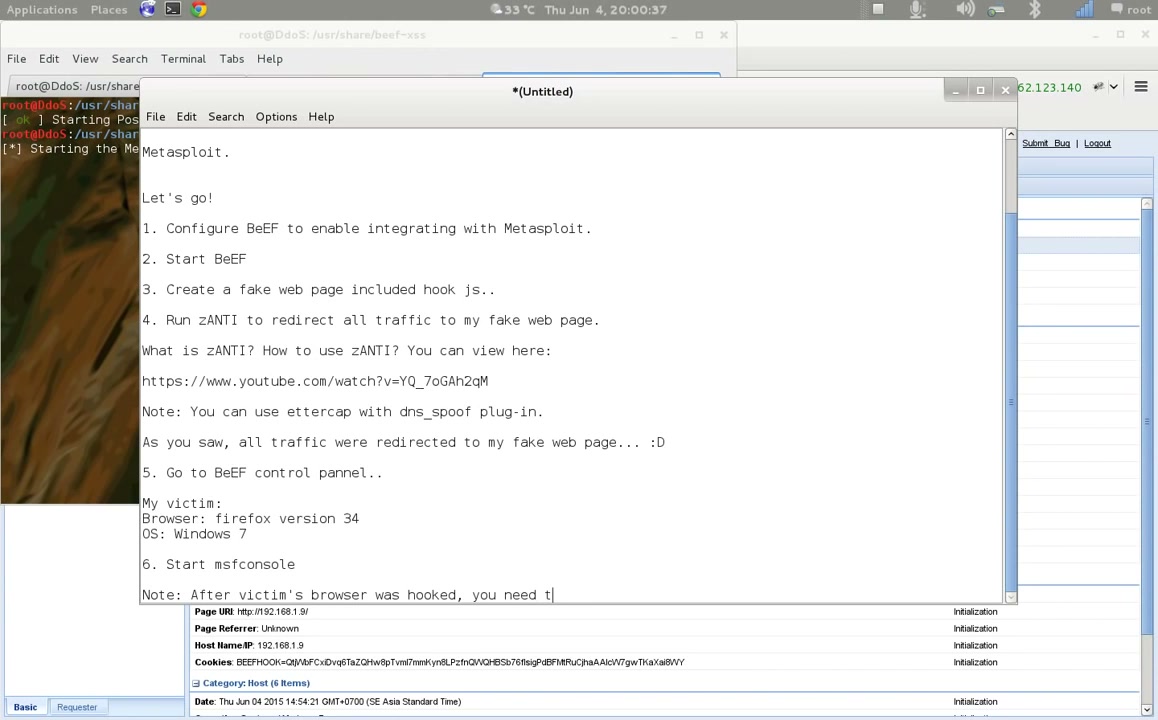Click the 'OS: Windows 7' line in editor
Screen dimensions: 1158x720
coord(194,534)
